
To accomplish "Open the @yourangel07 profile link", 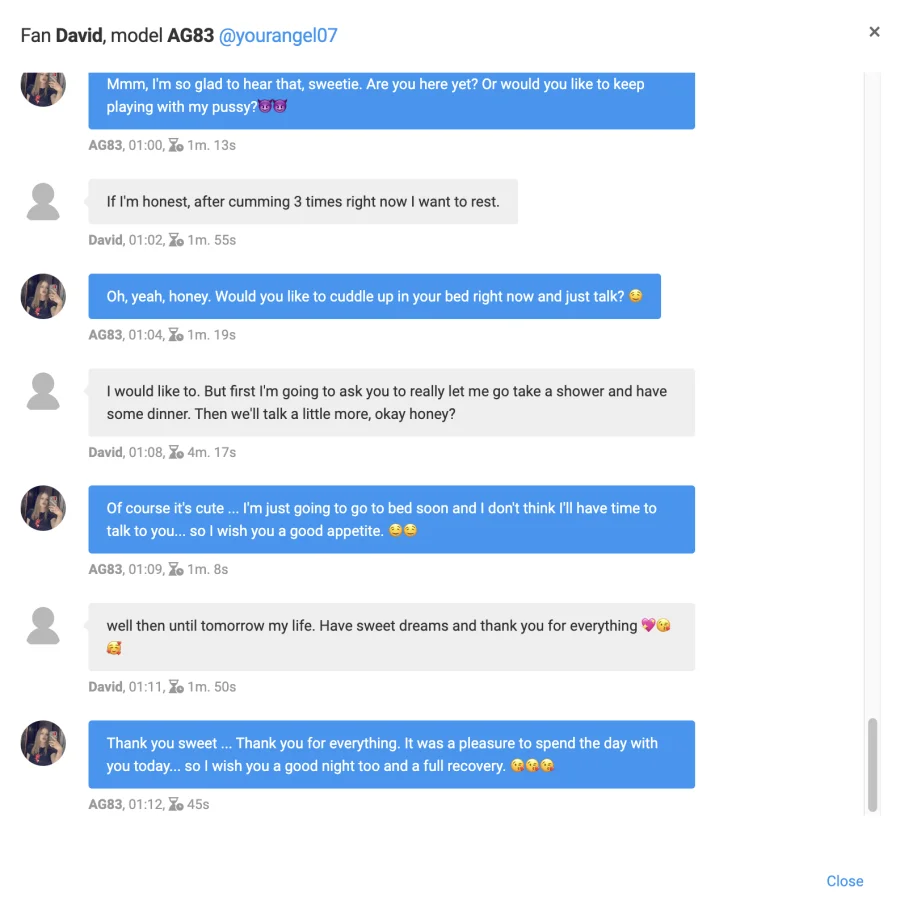I will pyautogui.click(x=278, y=35).
